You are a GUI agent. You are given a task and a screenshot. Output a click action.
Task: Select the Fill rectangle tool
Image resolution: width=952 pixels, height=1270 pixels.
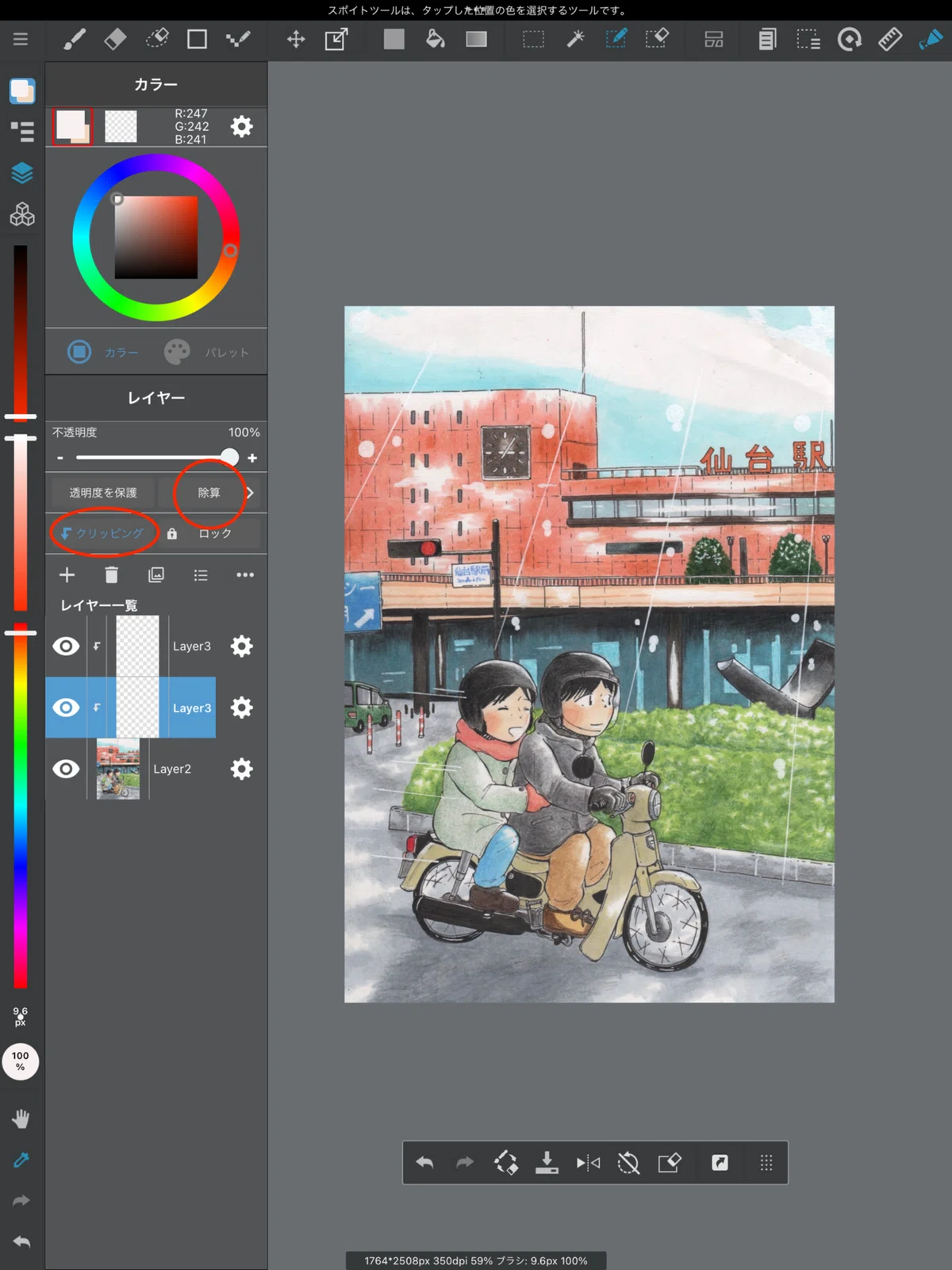click(394, 39)
